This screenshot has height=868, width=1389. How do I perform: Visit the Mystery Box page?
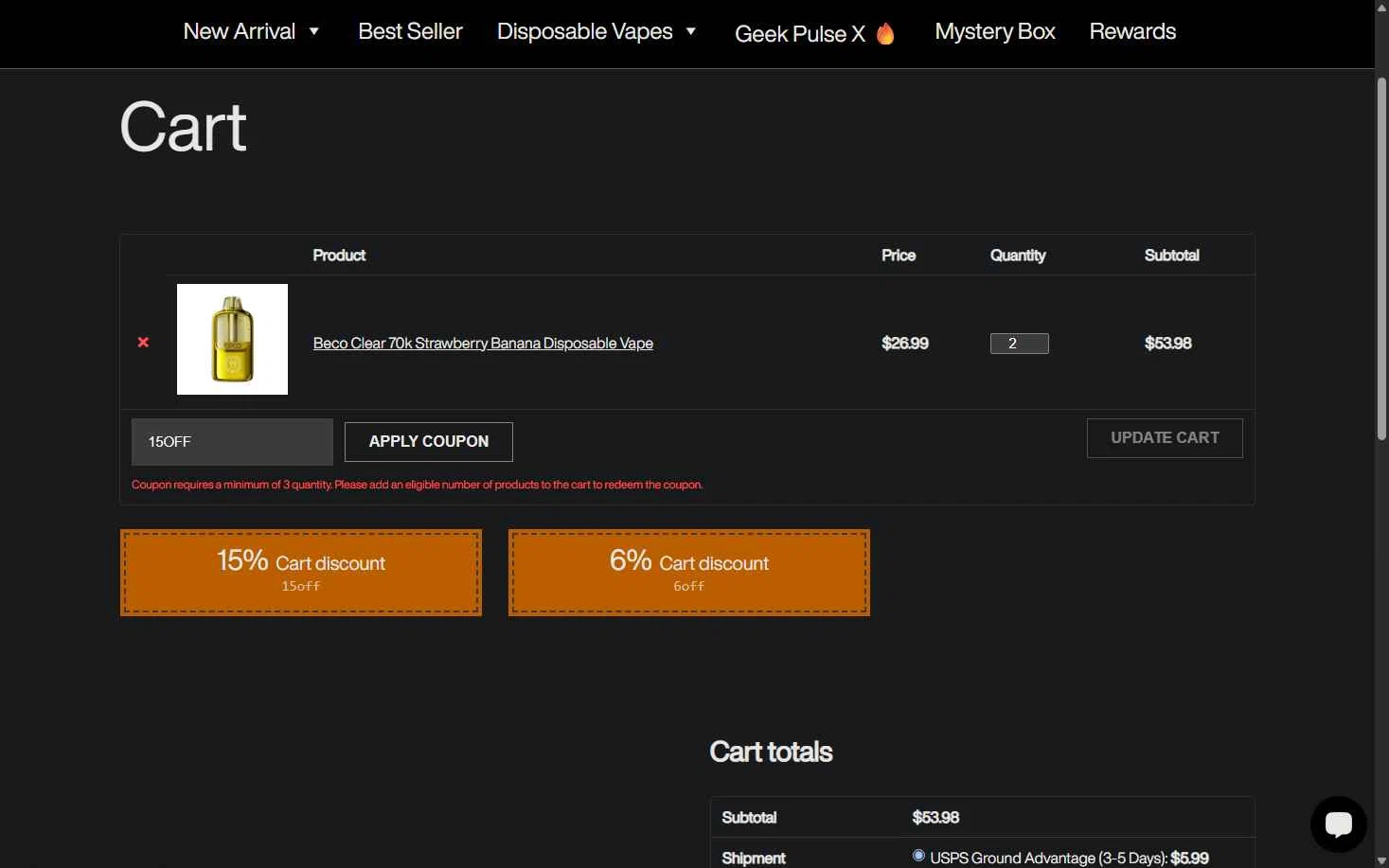click(995, 31)
